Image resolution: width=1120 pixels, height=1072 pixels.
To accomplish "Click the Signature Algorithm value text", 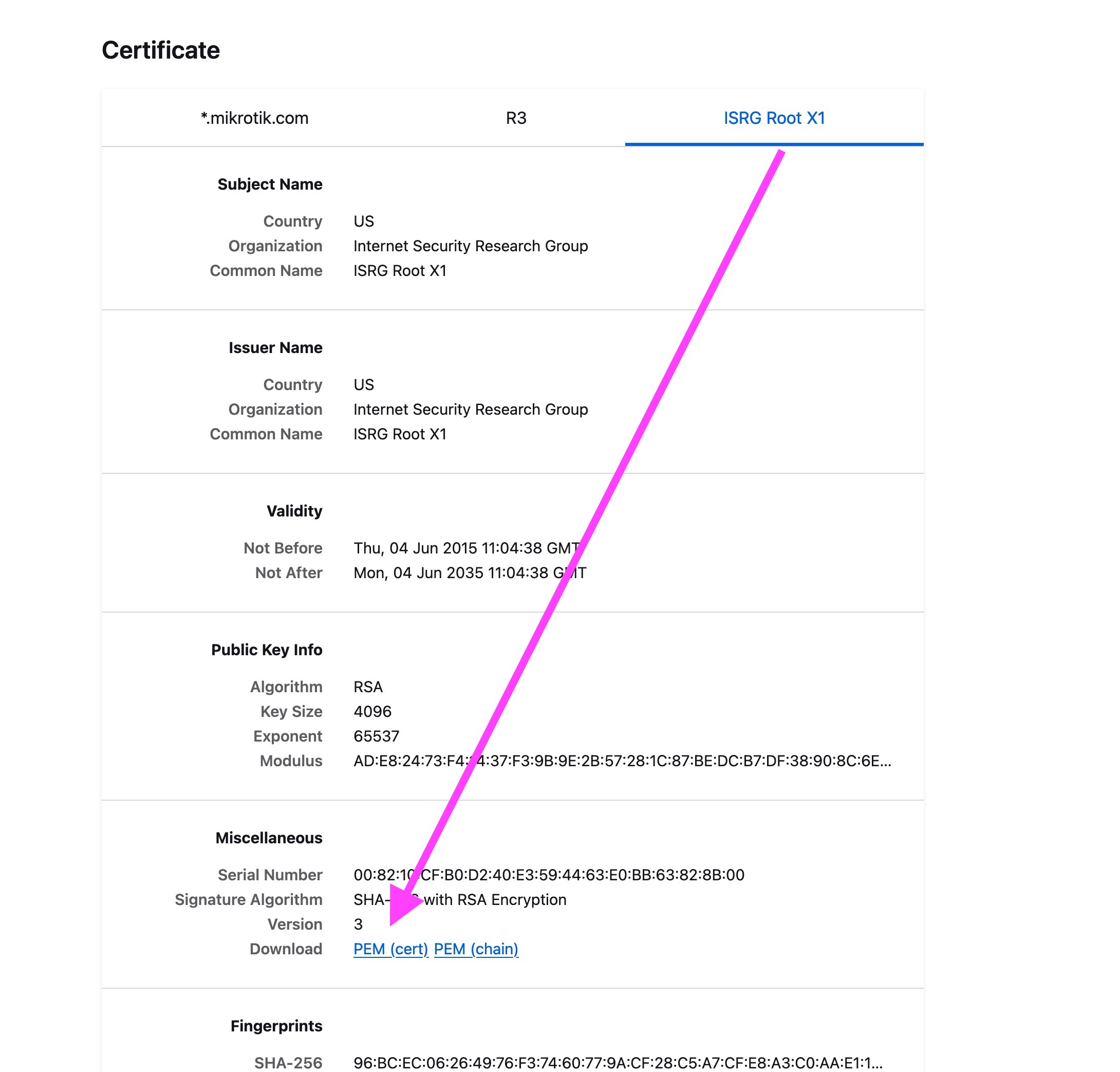I will (x=495, y=899).
